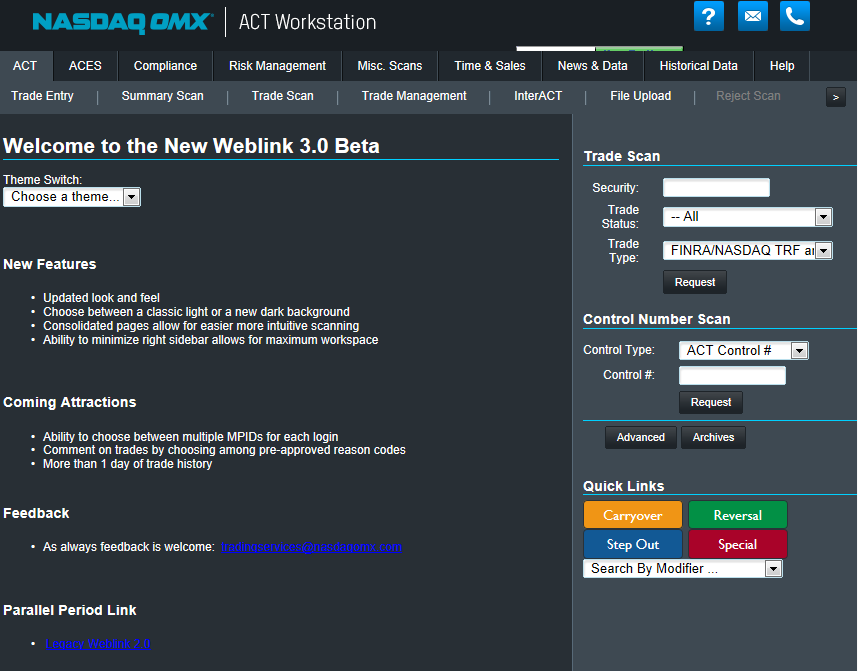Click the NASDAQ OMX logo
858x671 pixels.
pyautogui.click(x=123, y=22)
